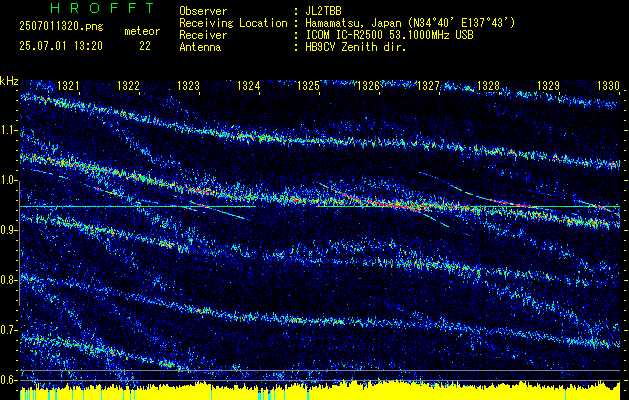Click the ICOM IC-R2500 53.1000MHz USB text
The height and width of the screenshot is (400, 629).
pyautogui.click(x=389, y=35)
